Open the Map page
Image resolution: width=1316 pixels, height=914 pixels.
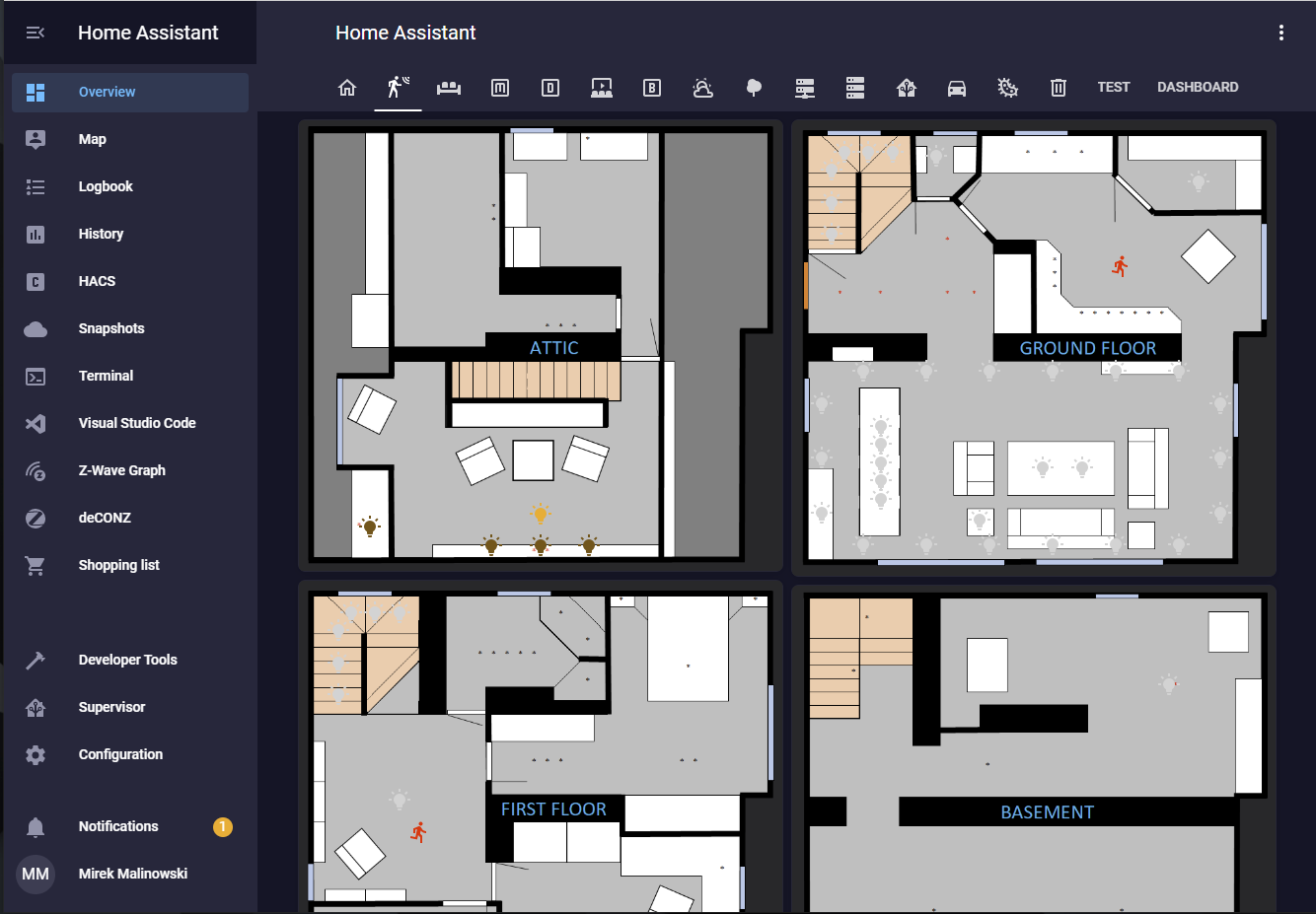[x=130, y=139]
